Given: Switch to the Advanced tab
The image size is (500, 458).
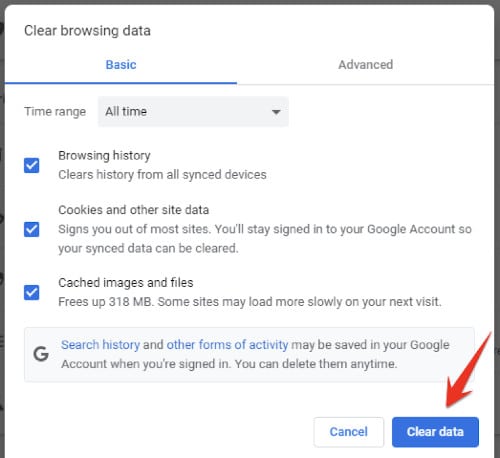Looking at the screenshot, I should pyautogui.click(x=366, y=65).
